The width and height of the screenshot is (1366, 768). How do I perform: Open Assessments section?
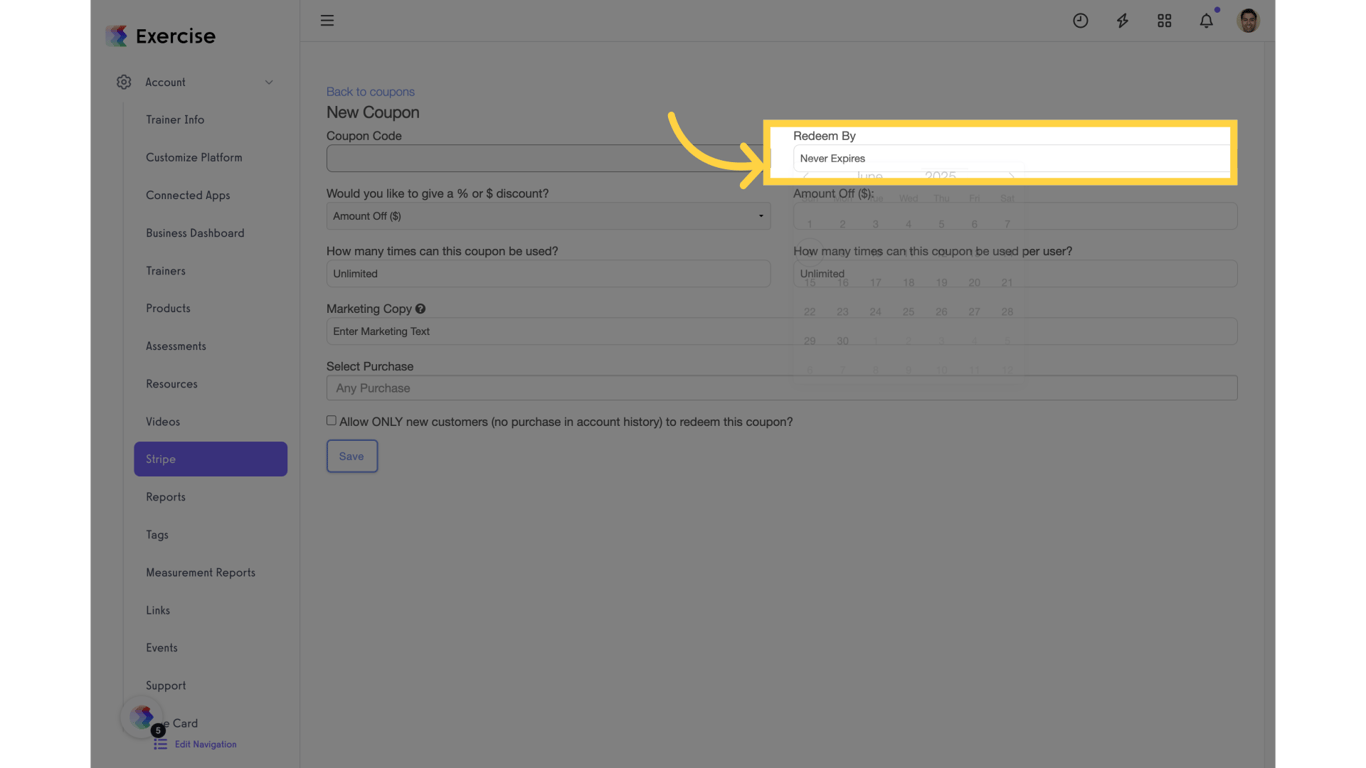pyautogui.click(x=176, y=346)
